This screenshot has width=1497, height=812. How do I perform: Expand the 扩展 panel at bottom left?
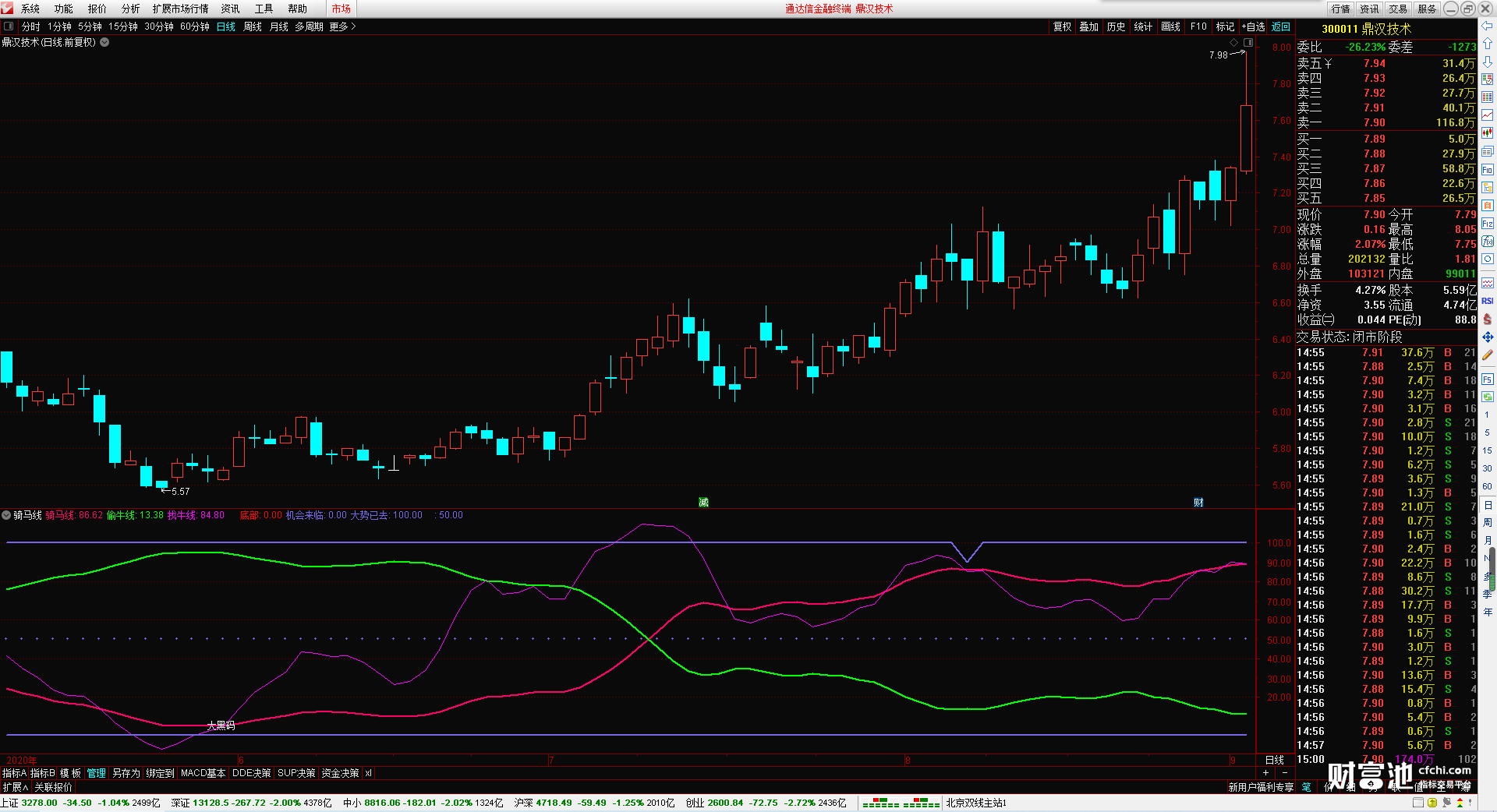coord(15,787)
